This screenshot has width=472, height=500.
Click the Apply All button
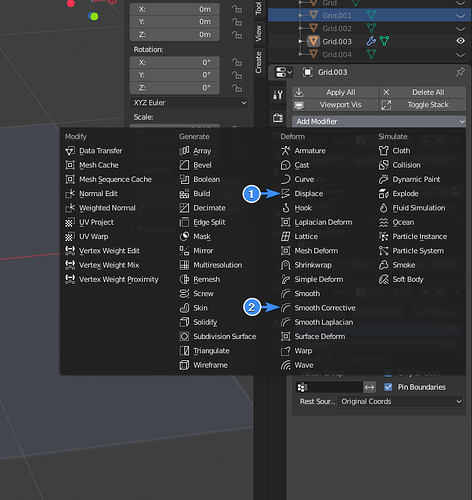[335, 92]
